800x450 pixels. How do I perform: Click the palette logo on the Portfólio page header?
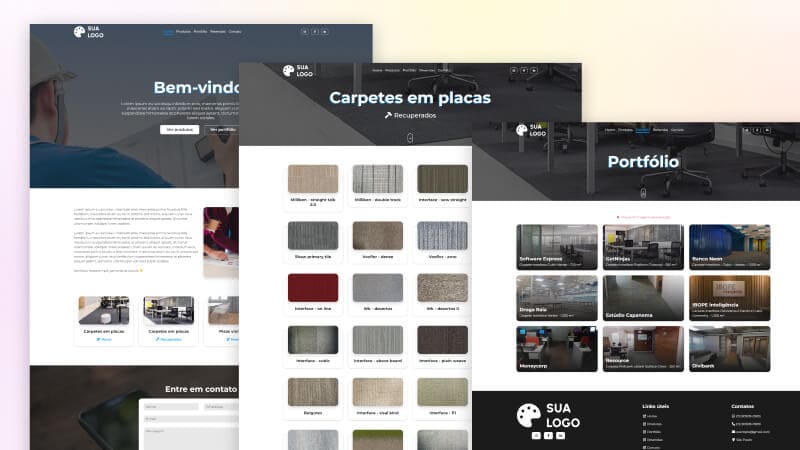click(x=520, y=129)
